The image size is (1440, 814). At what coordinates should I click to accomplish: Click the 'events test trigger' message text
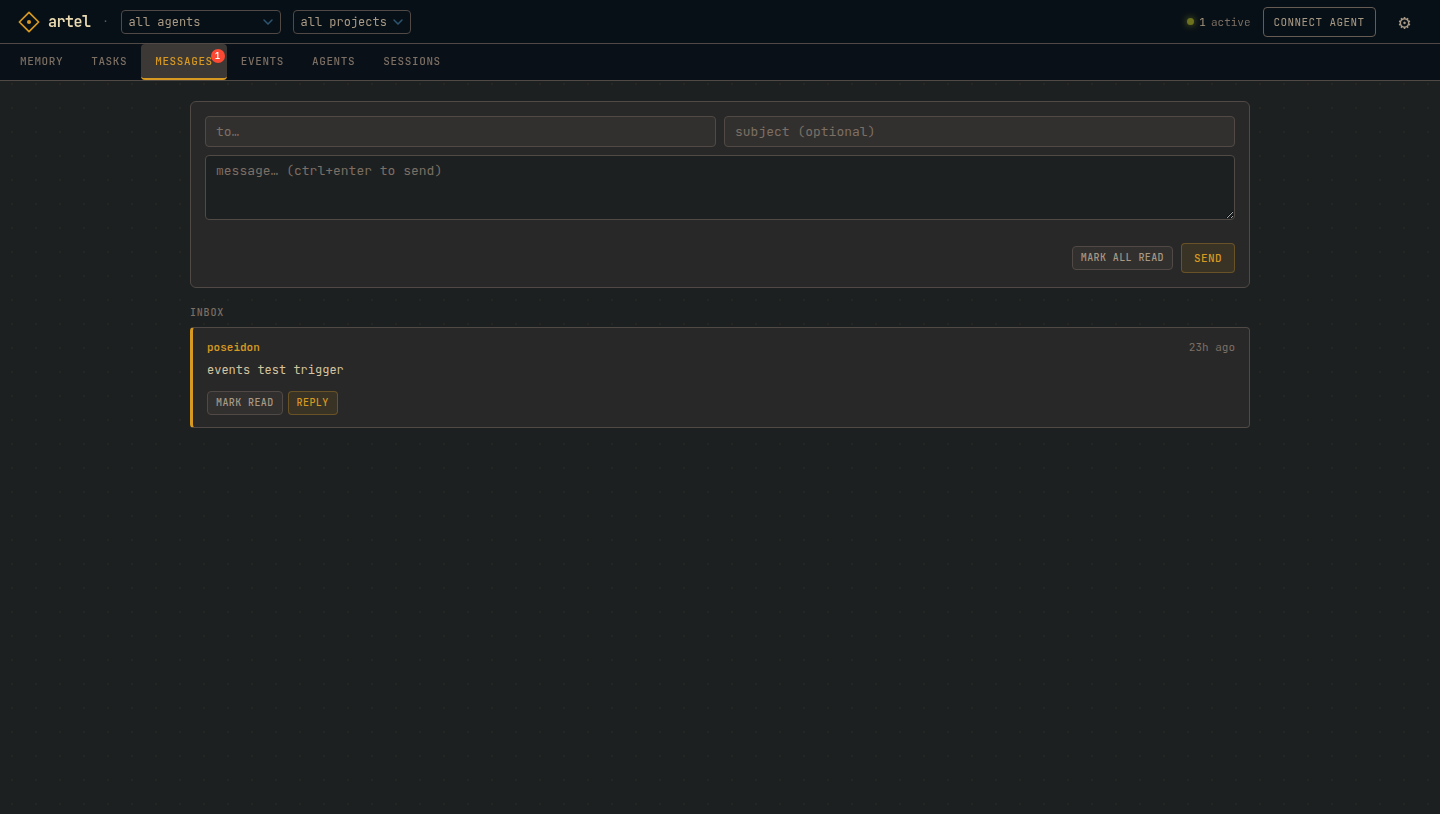(x=275, y=370)
